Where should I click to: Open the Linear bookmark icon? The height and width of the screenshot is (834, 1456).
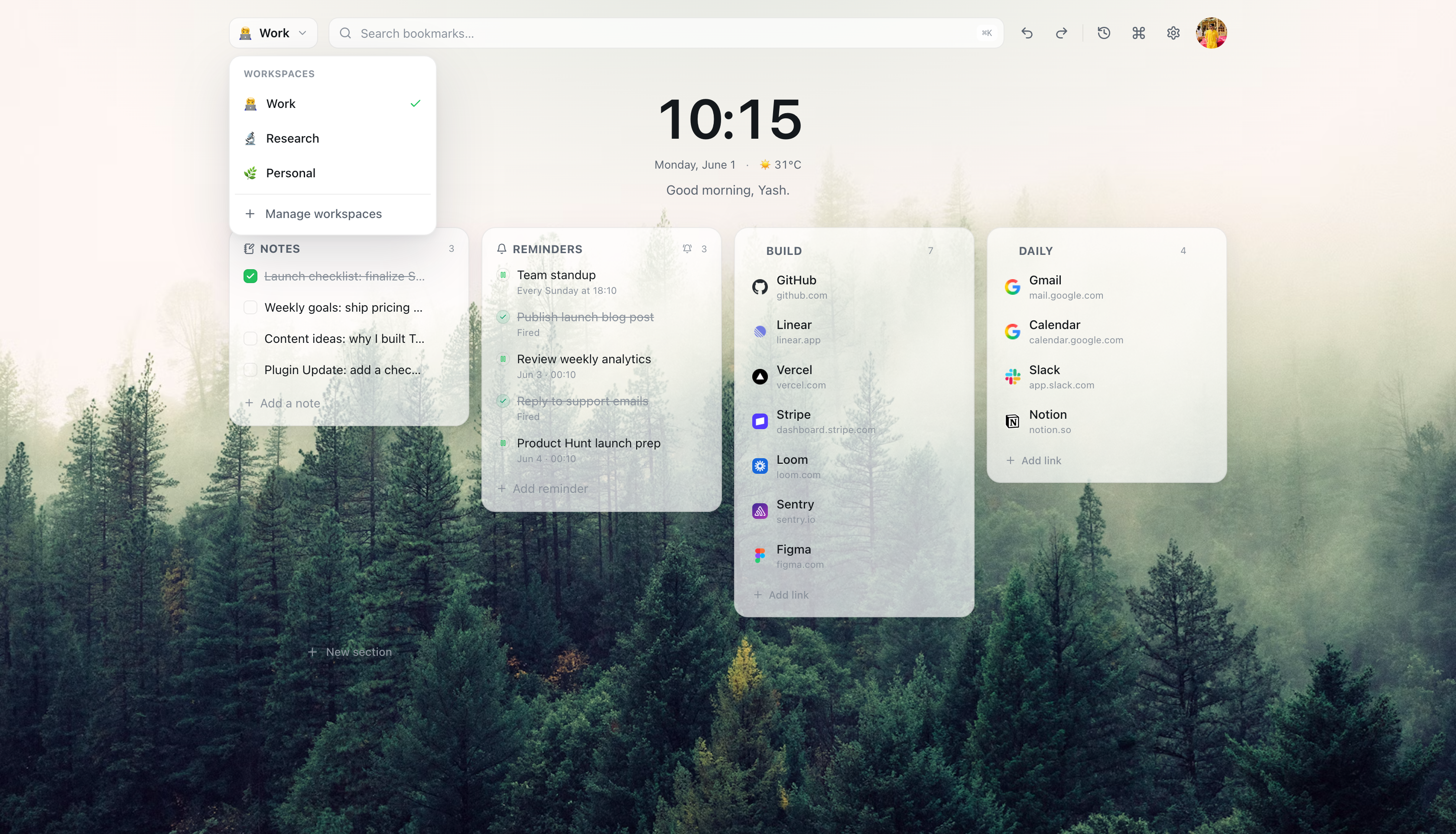click(x=760, y=332)
